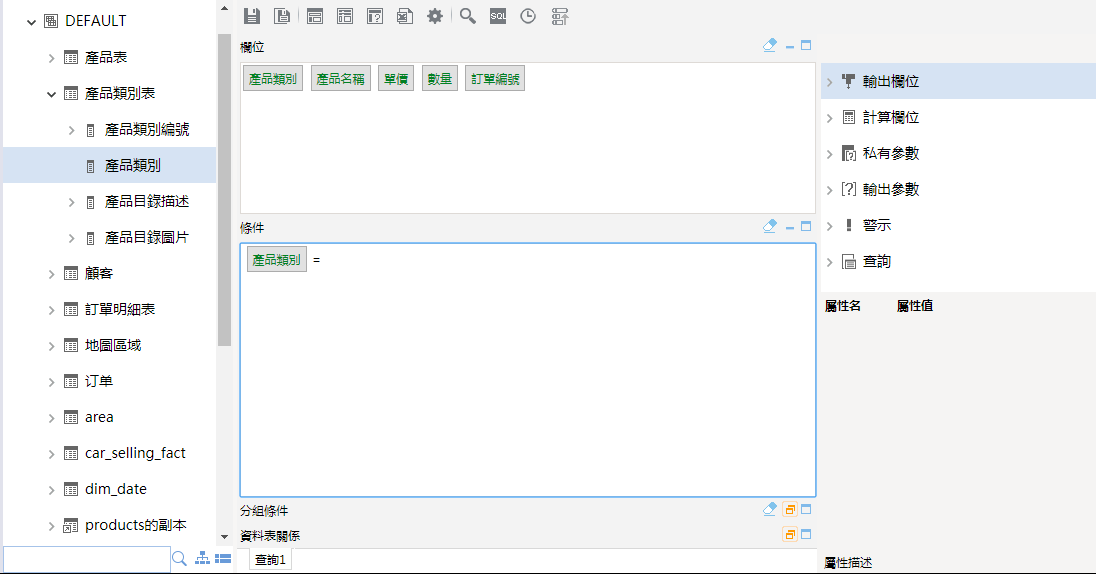Click the Save icon in the toolbar
Viewport: 1096px width, 574px height.
pyautogui.click(x=252, y=15)
